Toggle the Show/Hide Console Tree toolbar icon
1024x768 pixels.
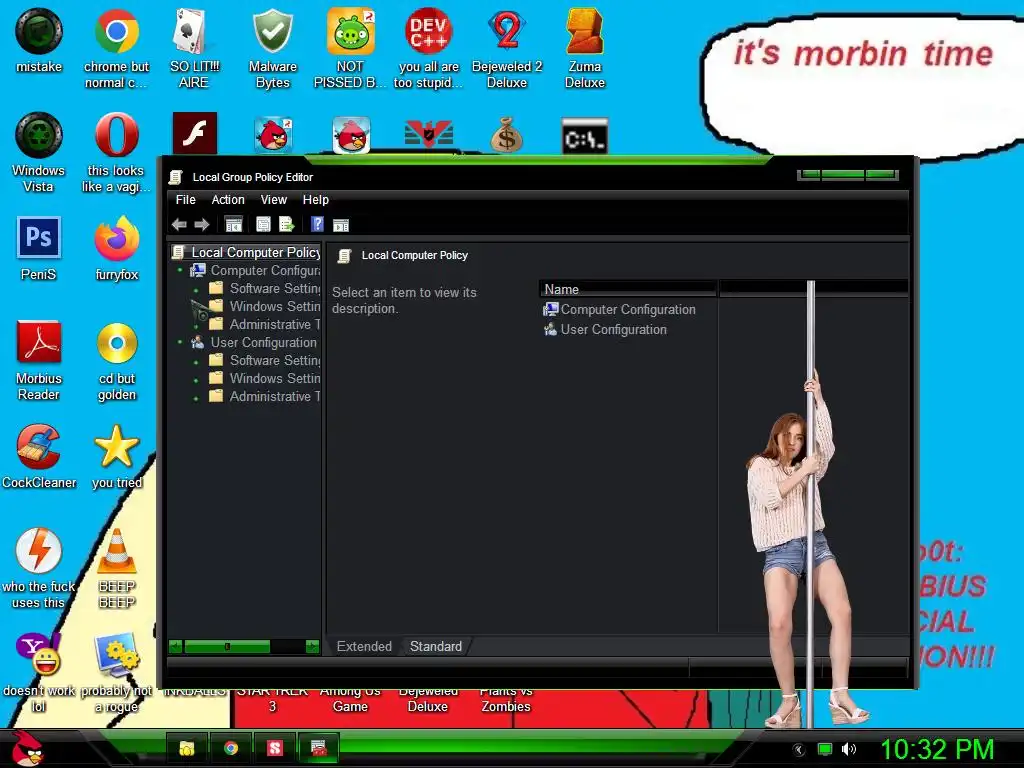coord(233,225)
